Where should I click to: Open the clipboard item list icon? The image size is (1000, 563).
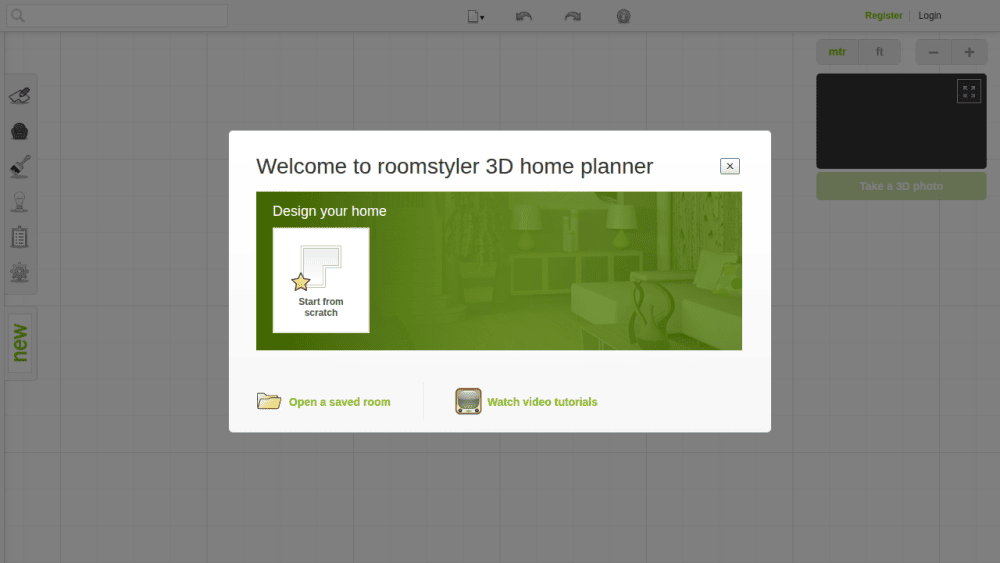pyautogui.click(x=20, y=237)
